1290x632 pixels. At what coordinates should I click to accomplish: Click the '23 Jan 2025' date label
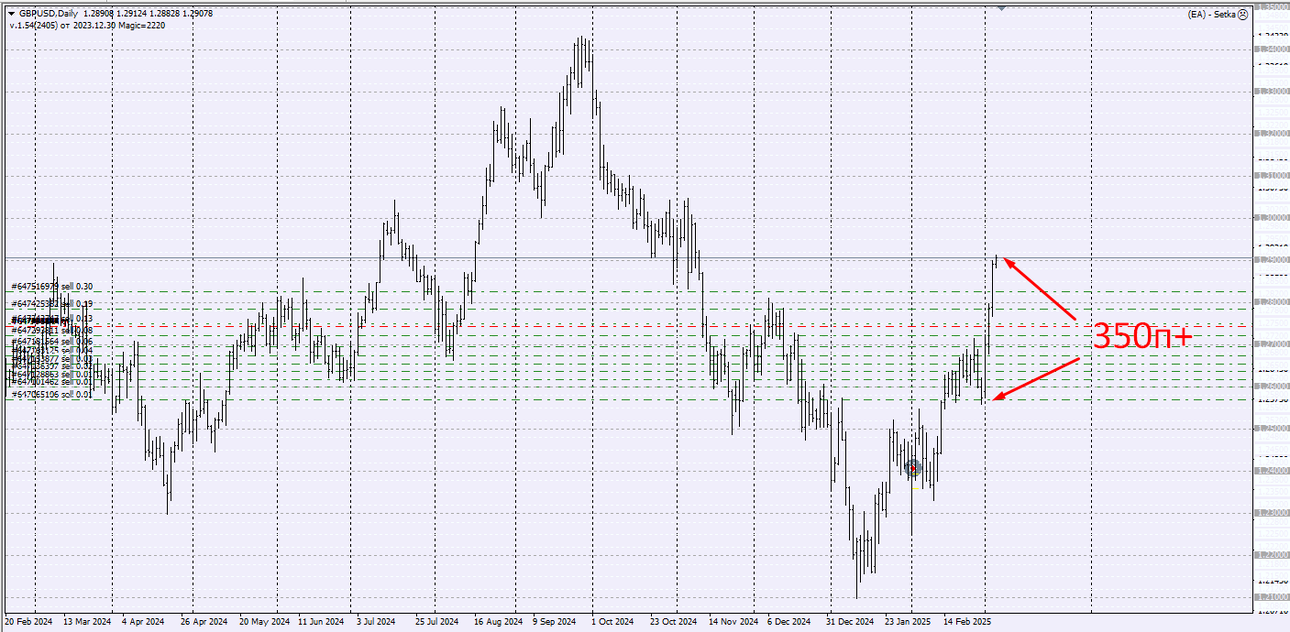point(909,621)
